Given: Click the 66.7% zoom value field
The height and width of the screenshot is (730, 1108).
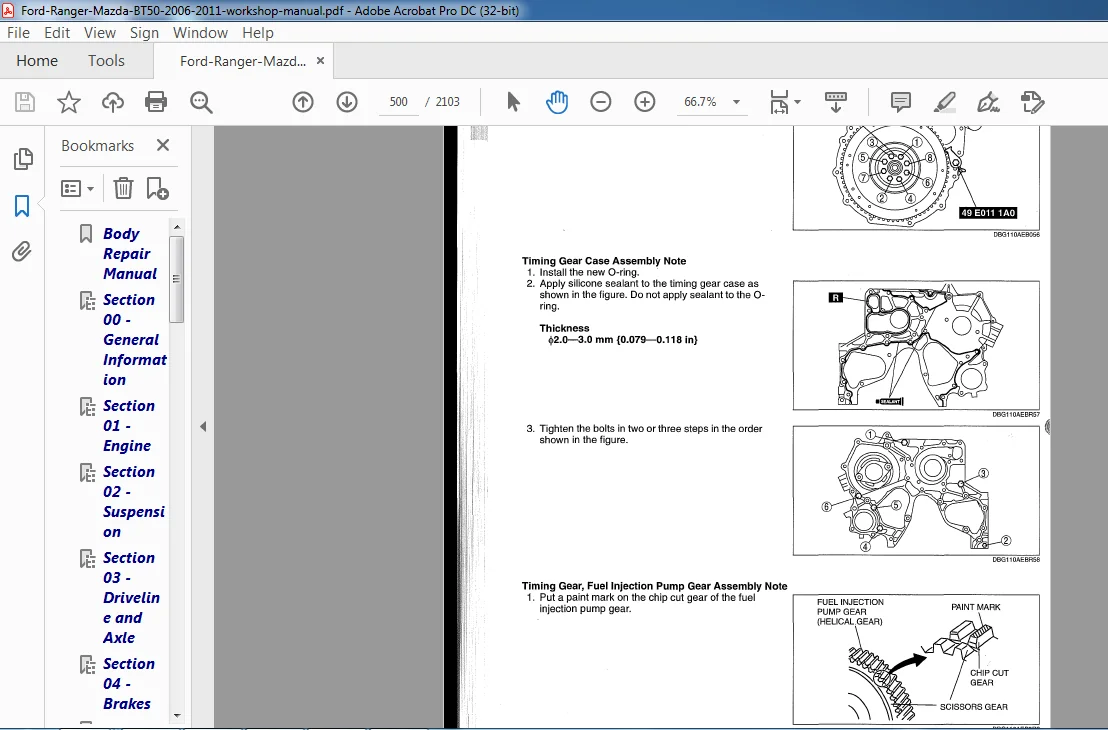Looking at the screenshot, I should click(700, 102).
